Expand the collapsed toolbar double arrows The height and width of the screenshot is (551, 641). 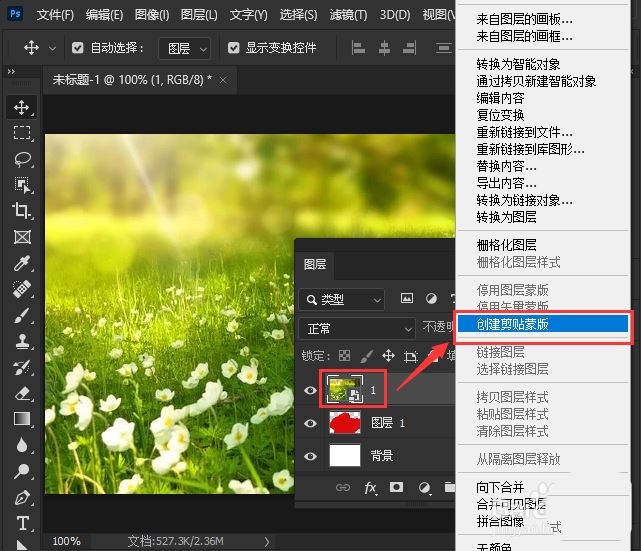pyautogui.click(x=11, y=72)
